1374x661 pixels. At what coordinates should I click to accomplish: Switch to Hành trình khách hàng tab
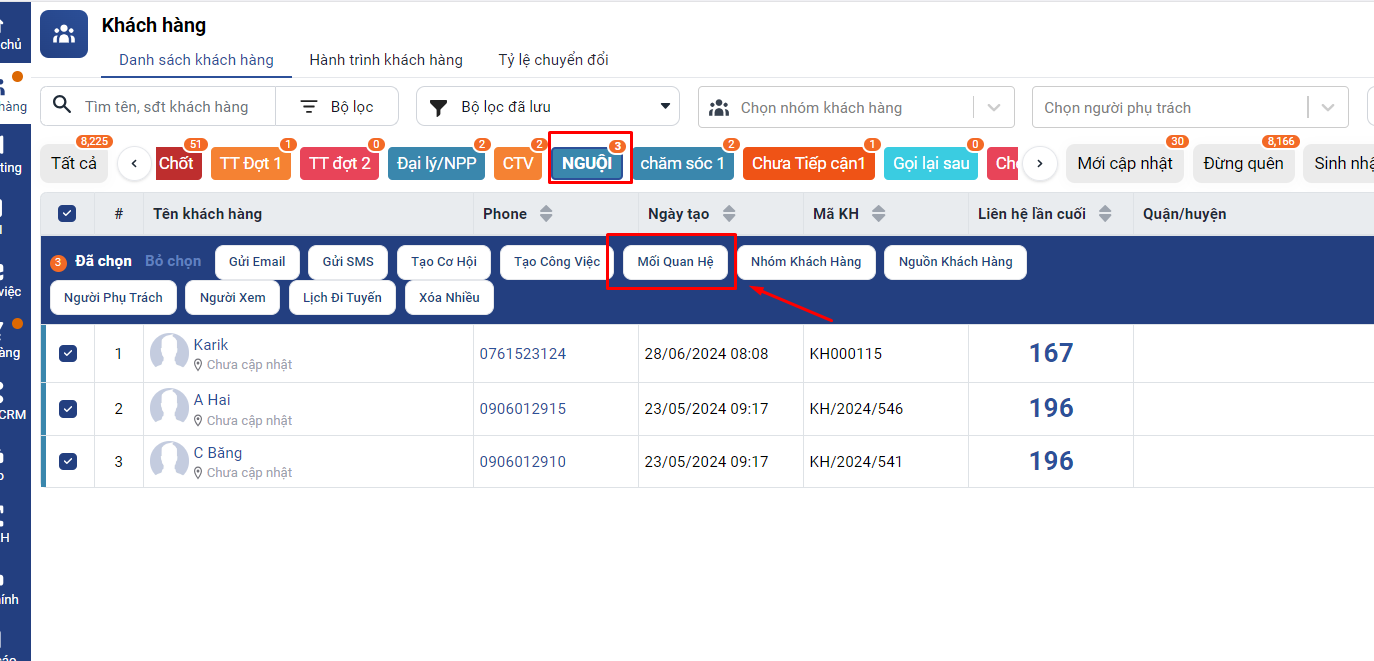point(386,60)
